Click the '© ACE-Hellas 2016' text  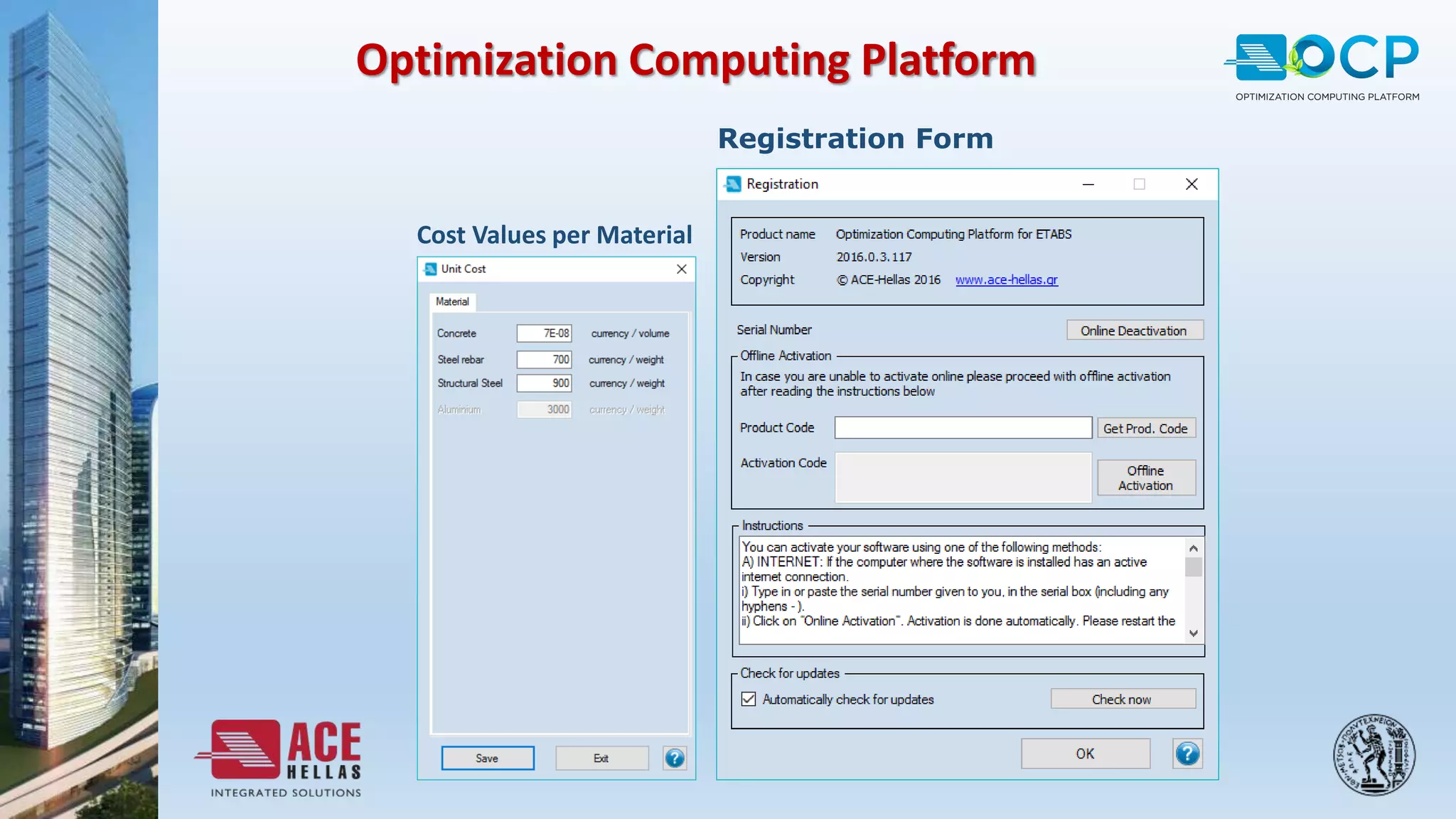889,280
